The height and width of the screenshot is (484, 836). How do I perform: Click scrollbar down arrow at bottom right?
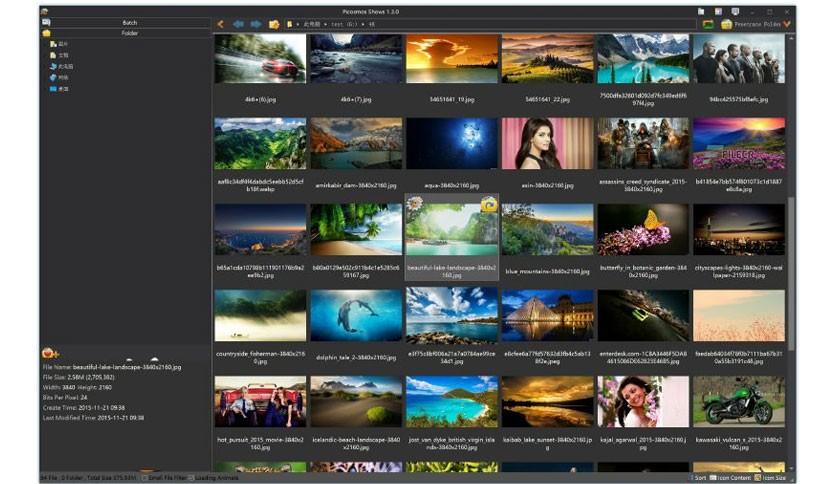click(791, 469)
